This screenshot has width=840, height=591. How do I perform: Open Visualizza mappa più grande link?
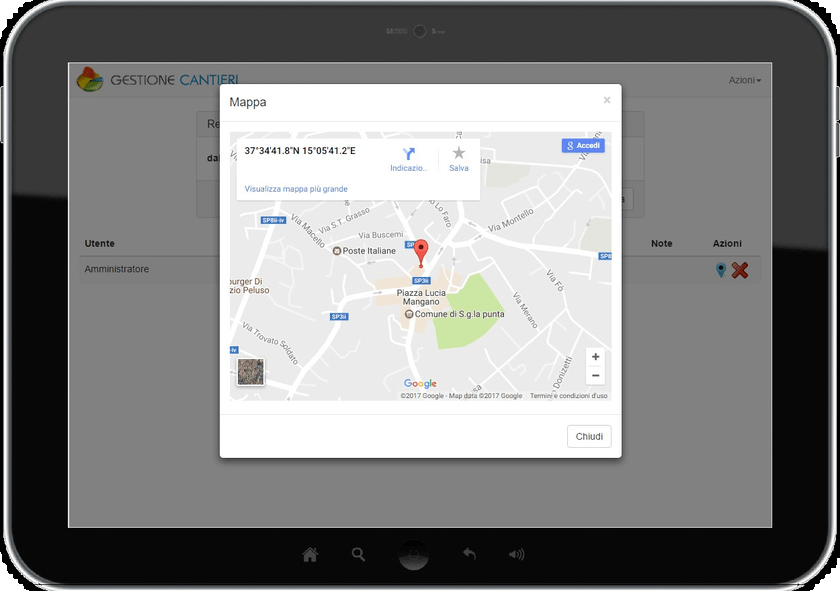(296, 189)
